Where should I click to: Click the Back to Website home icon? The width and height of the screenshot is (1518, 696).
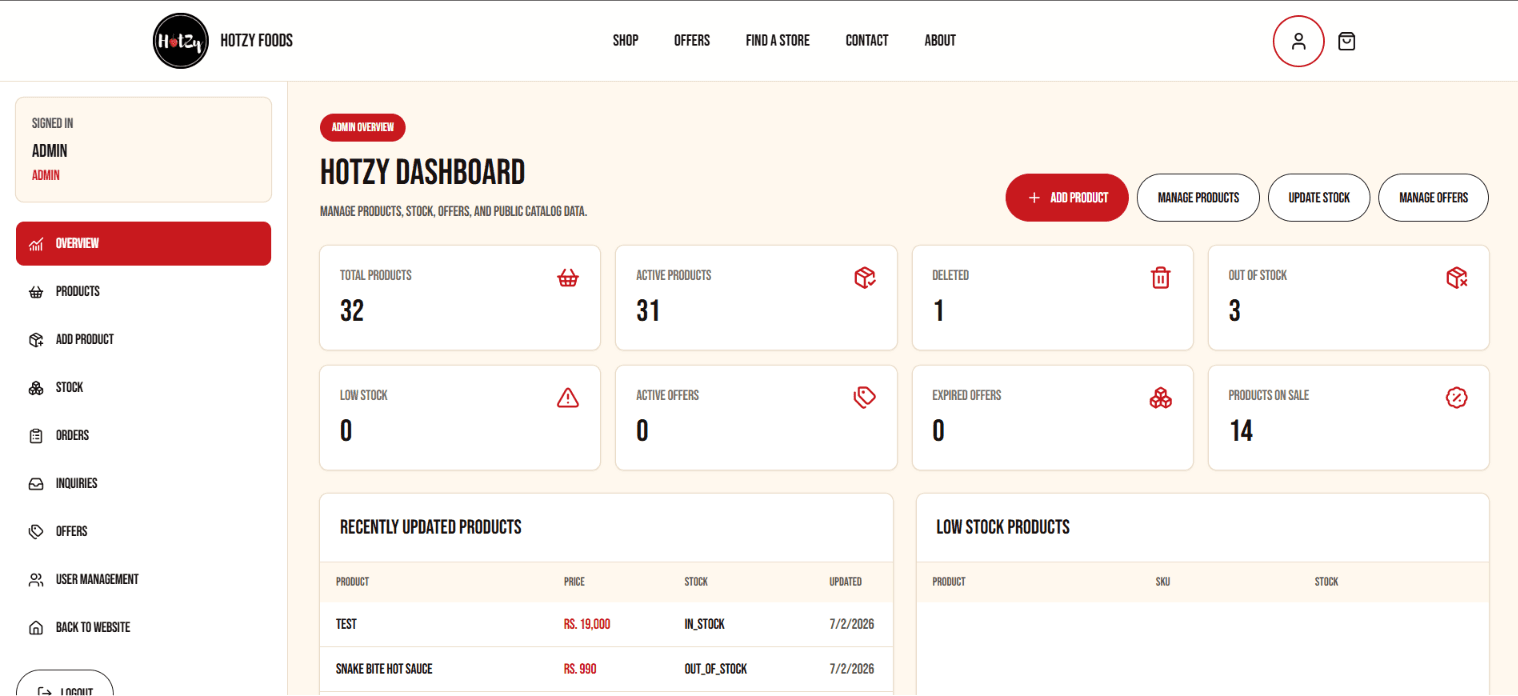(x=36, y=628)
